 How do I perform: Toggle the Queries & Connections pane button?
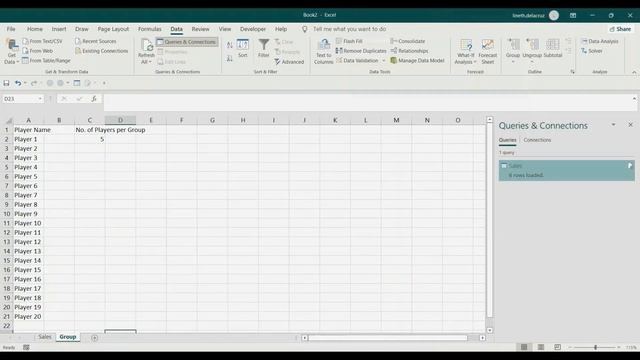tap(187, 42)
